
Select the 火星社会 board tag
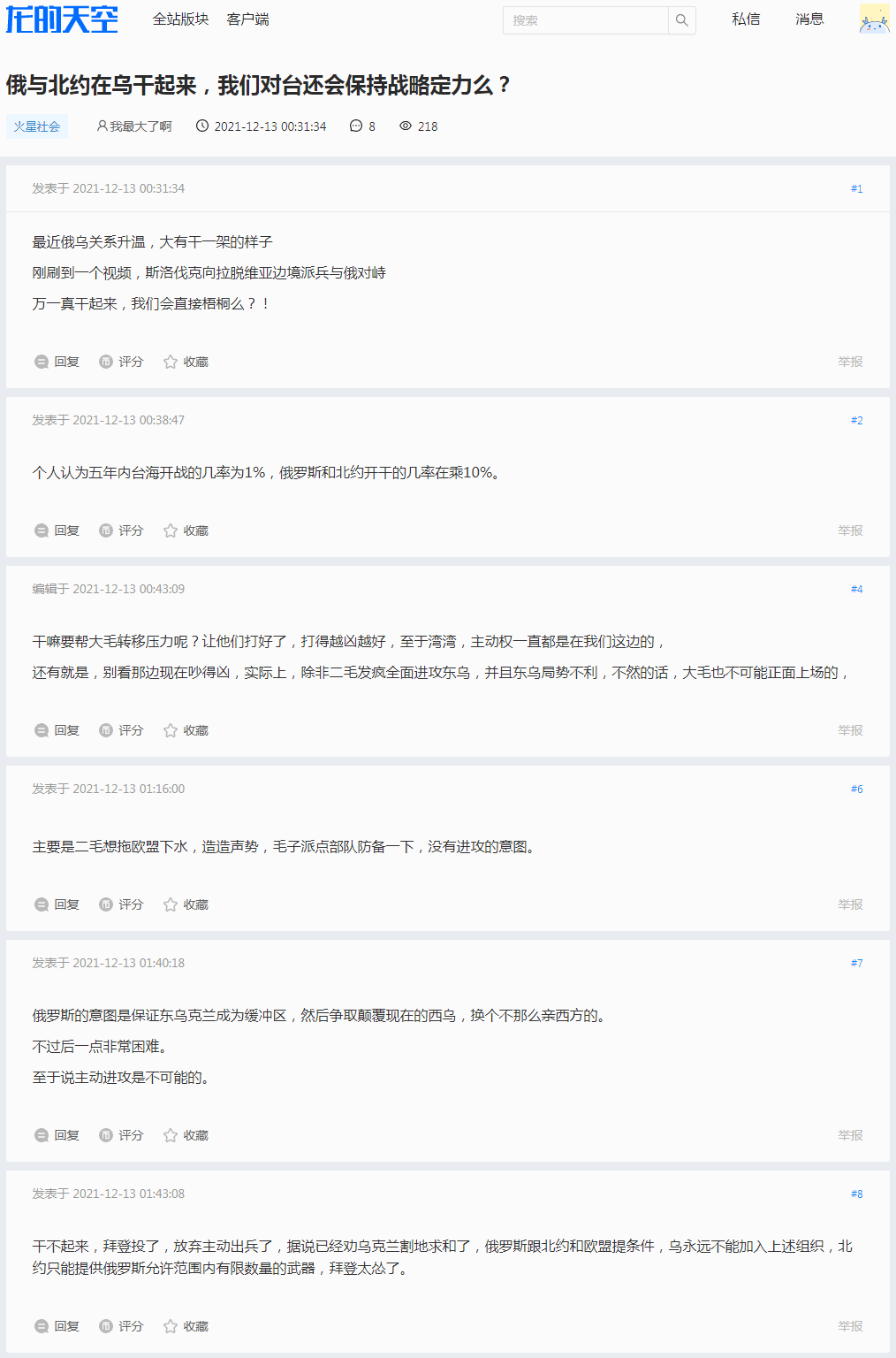click(37, 126)
